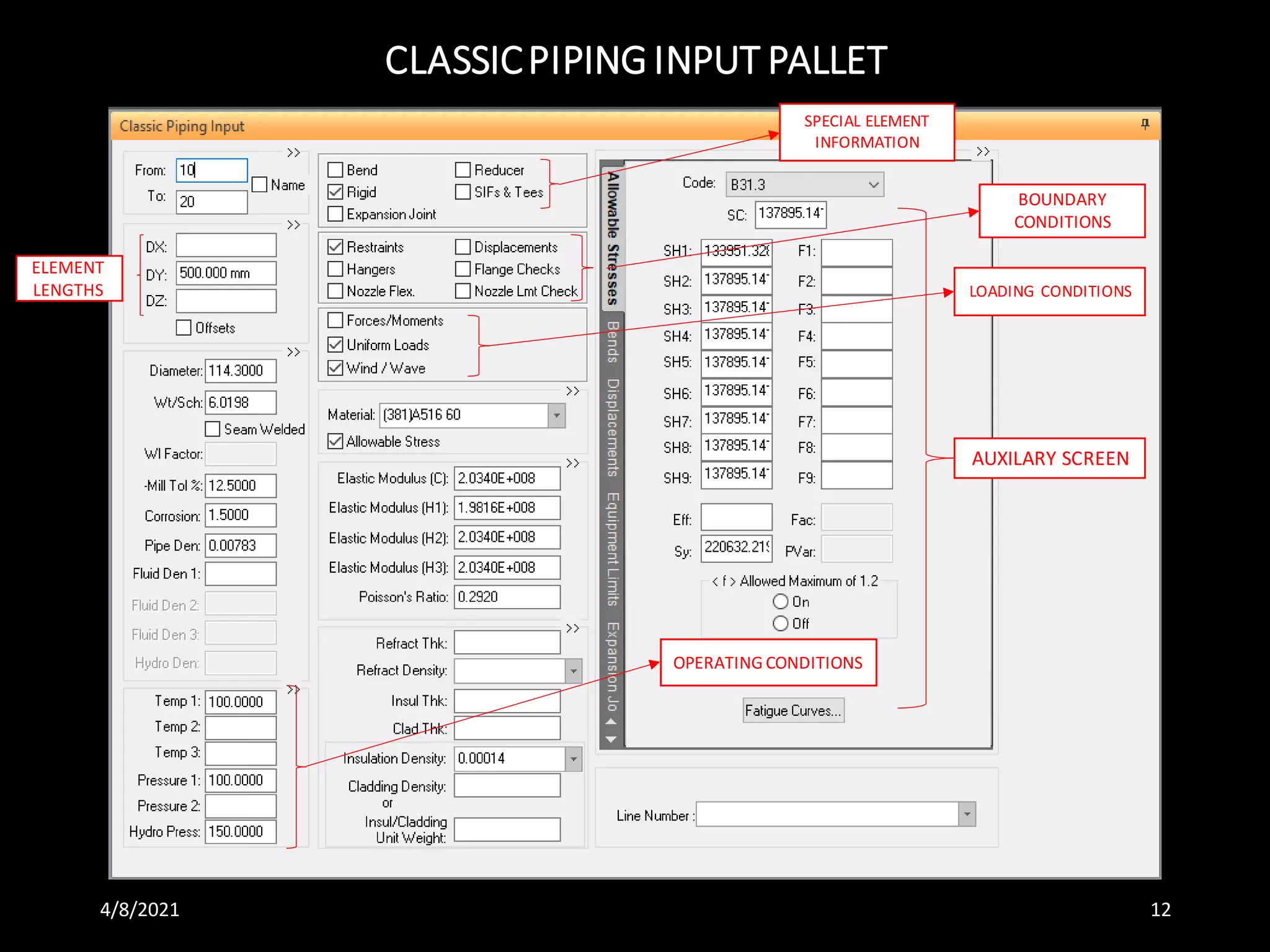Expand the >> chevron above Refract Thk
This screenshot has width=1270, height=952.
pos(572,628)
